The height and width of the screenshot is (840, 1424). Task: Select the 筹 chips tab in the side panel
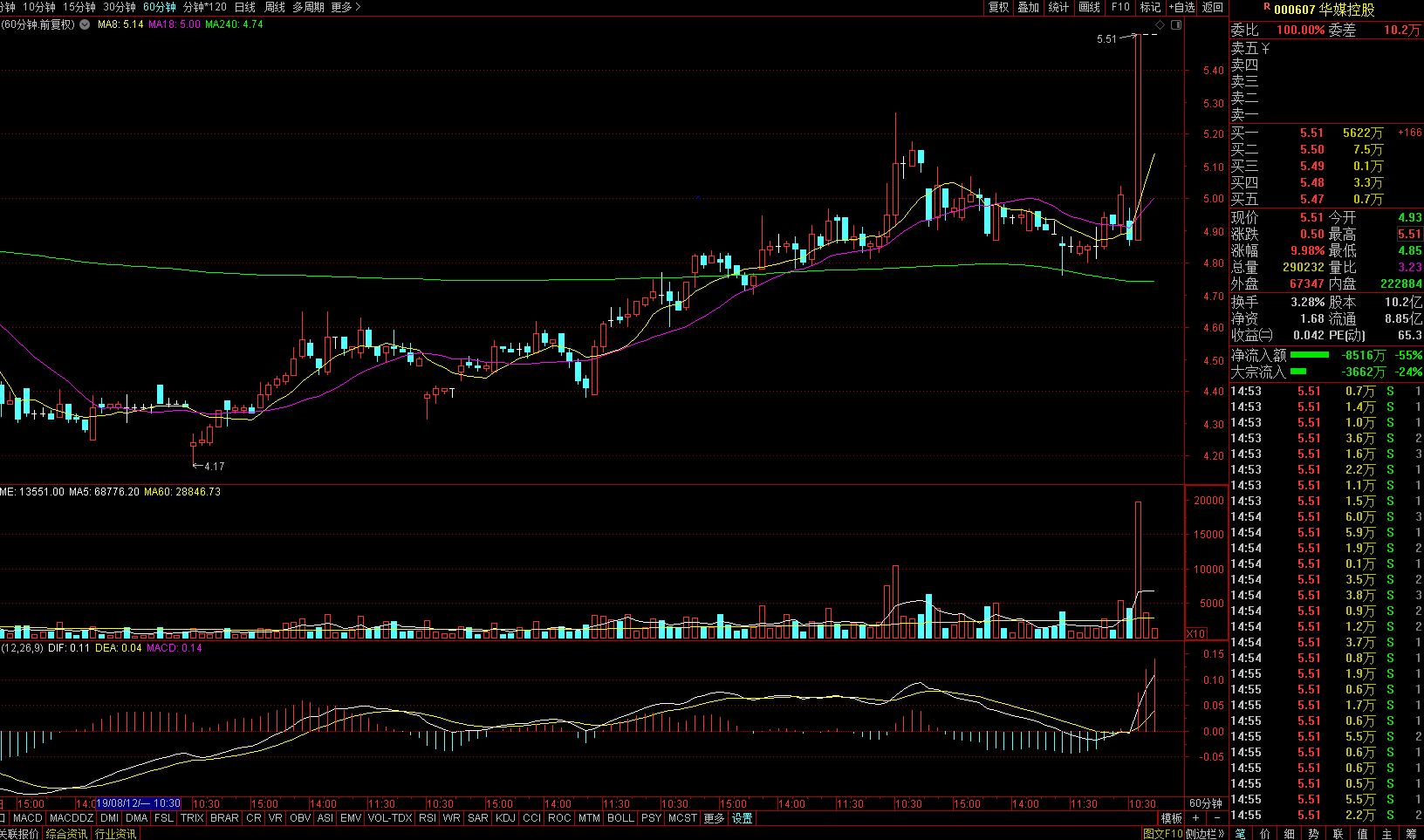click(x=1411, y=834)
